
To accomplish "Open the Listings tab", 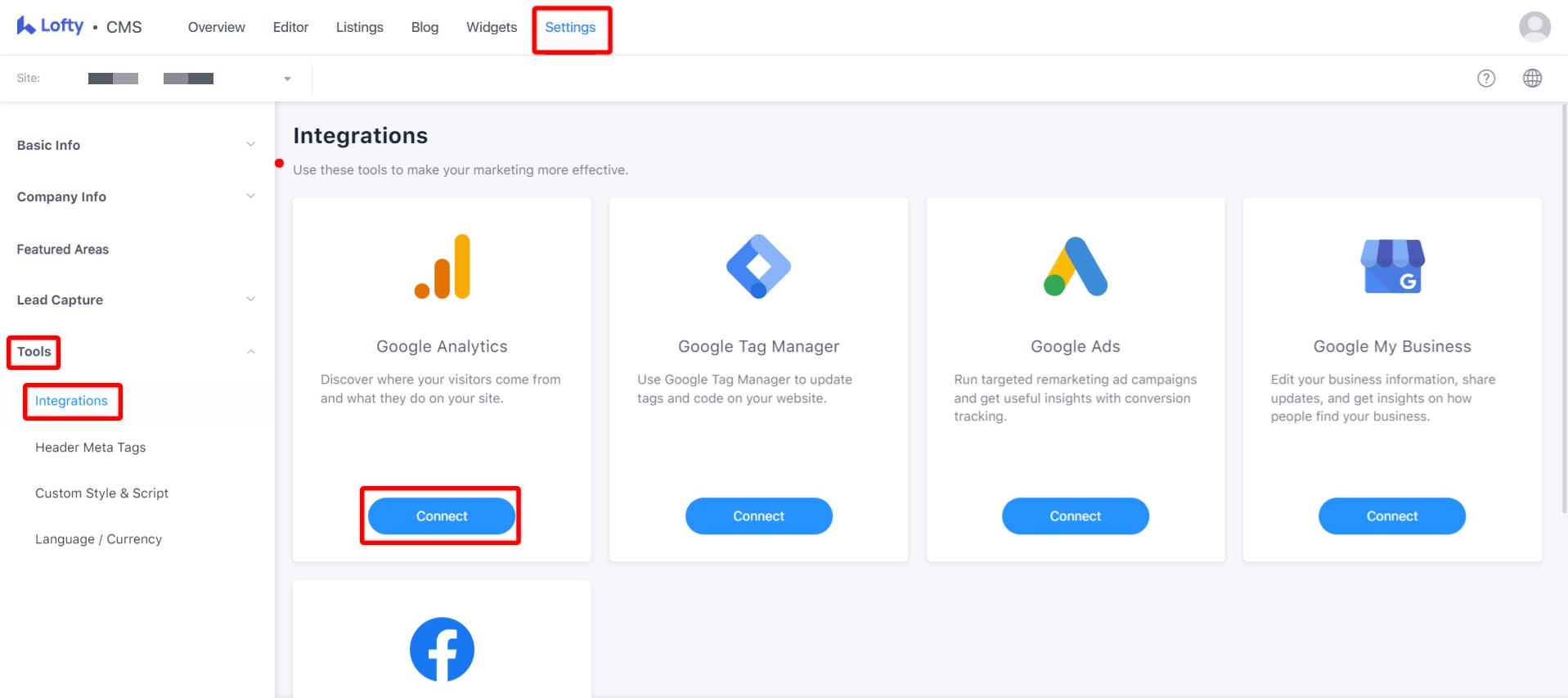I will pos(360,27).
